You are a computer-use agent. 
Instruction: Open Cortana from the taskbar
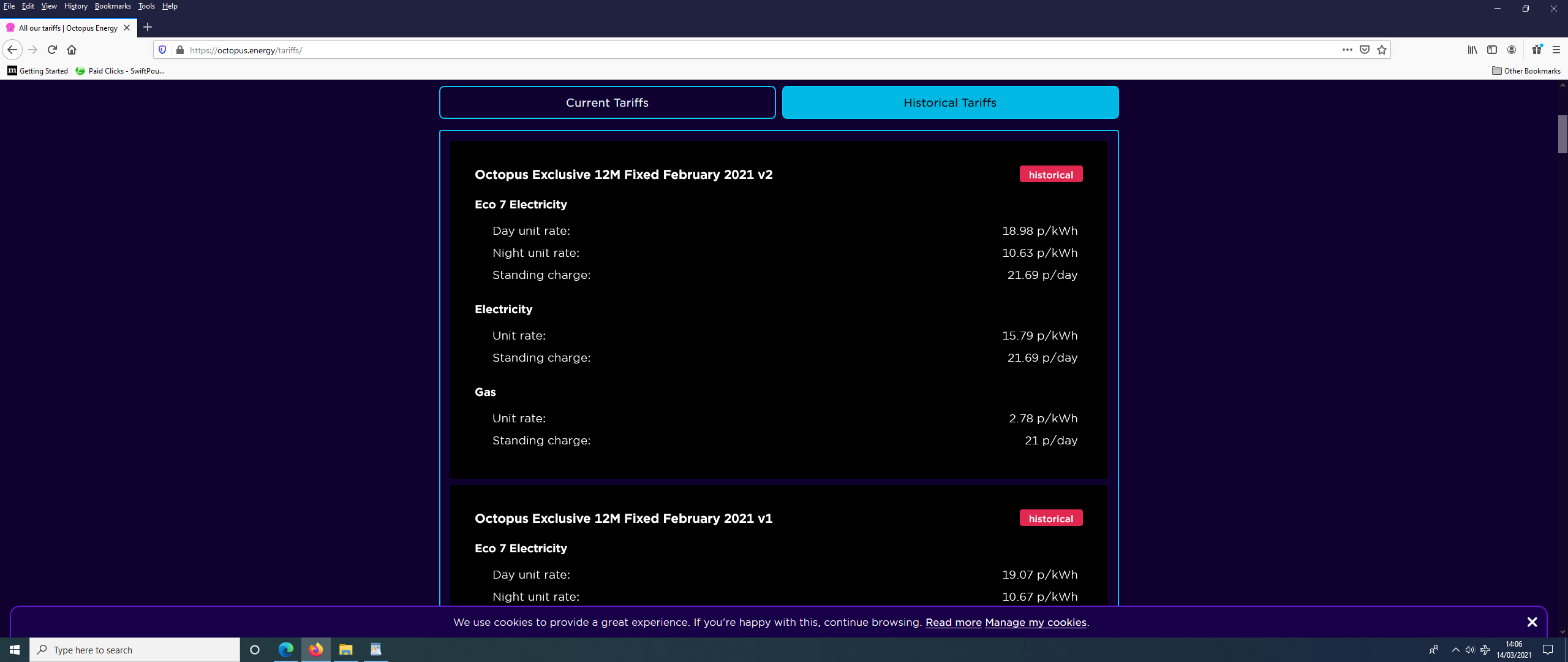[255, 650]
